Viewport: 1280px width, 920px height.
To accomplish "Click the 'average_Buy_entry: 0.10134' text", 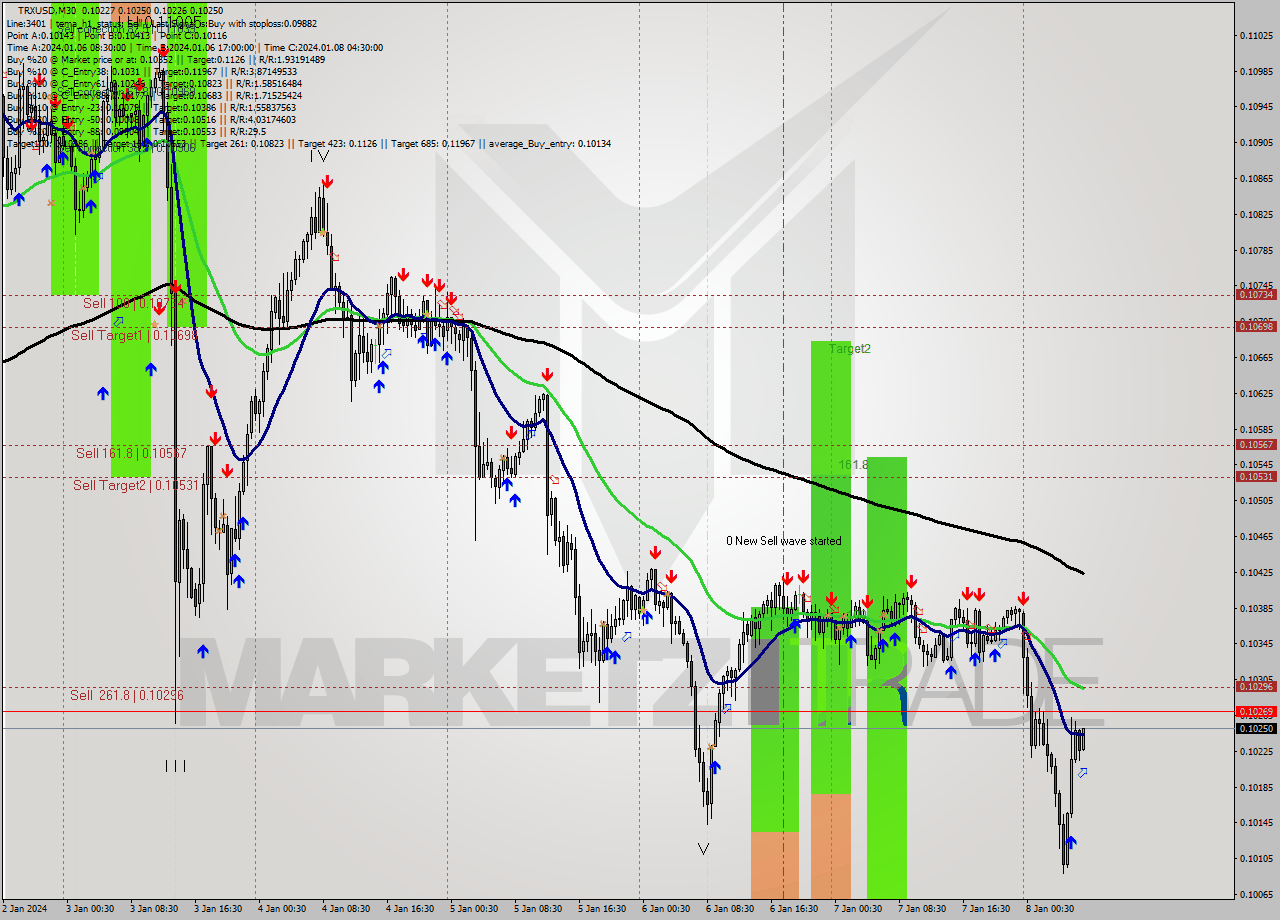I will (550, 143).
